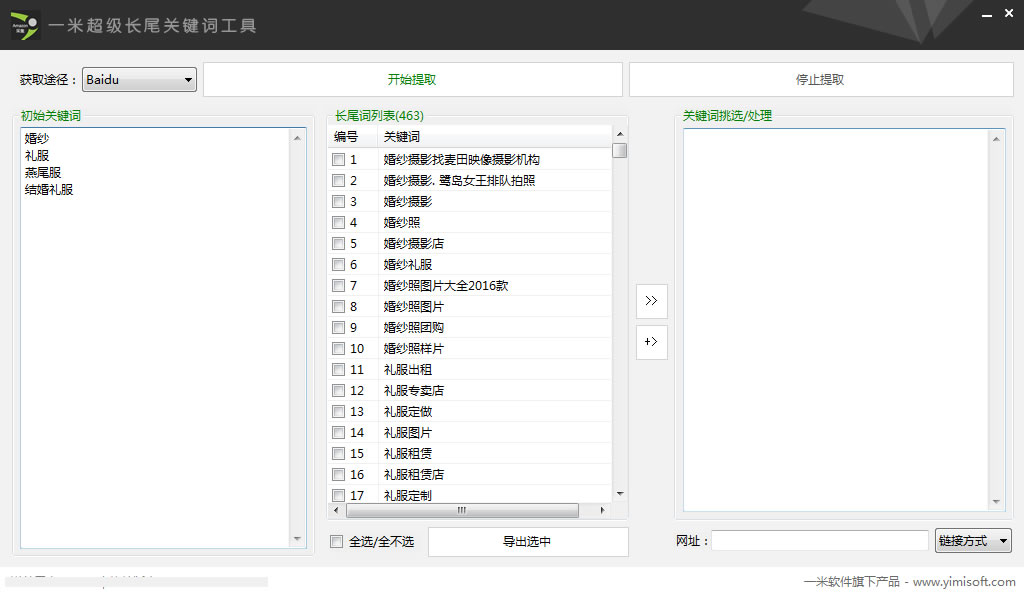Minimize the keyword tool window
1024x596 pixels.
(987, 14)
